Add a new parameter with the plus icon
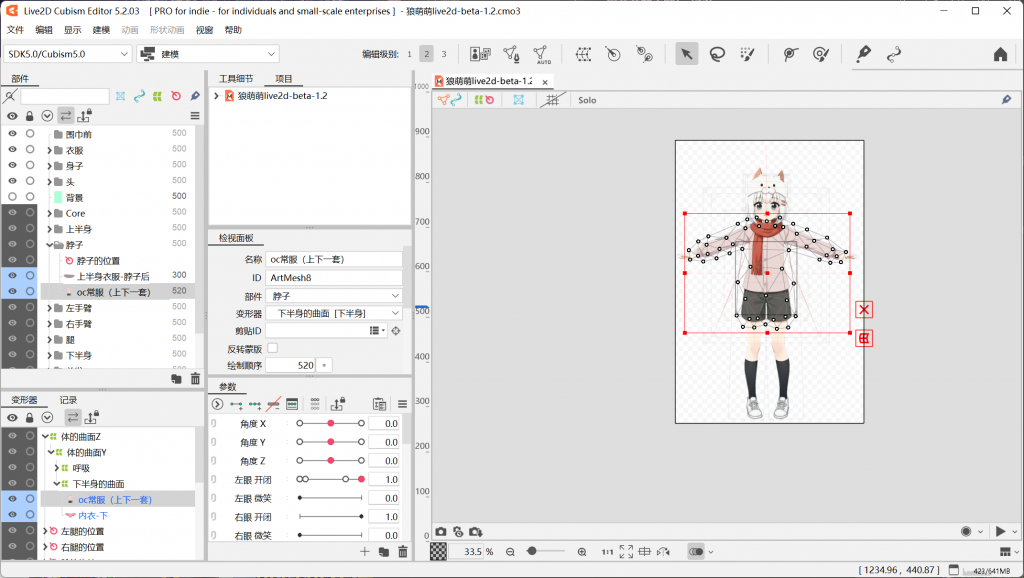The height and width of the screenshot is (578, 1024). [364, 552]
